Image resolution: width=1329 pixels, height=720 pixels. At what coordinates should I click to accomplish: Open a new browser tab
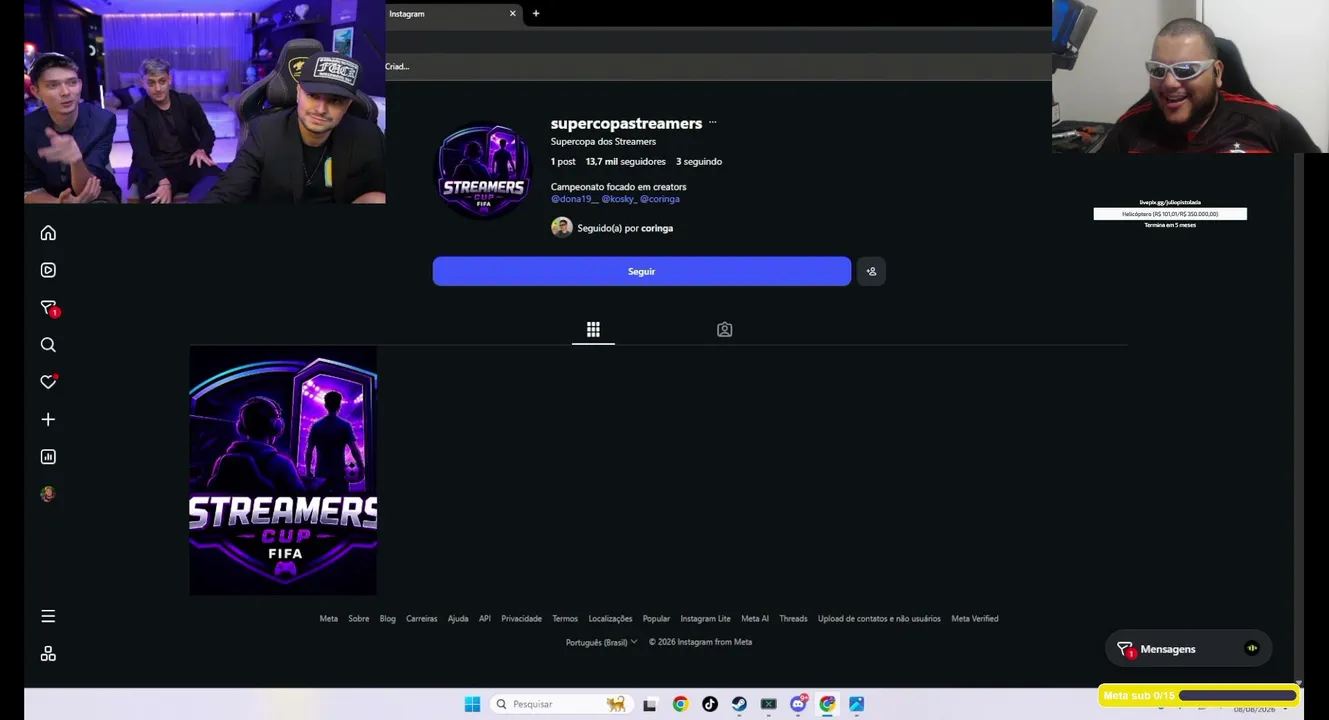pos(536,14)
